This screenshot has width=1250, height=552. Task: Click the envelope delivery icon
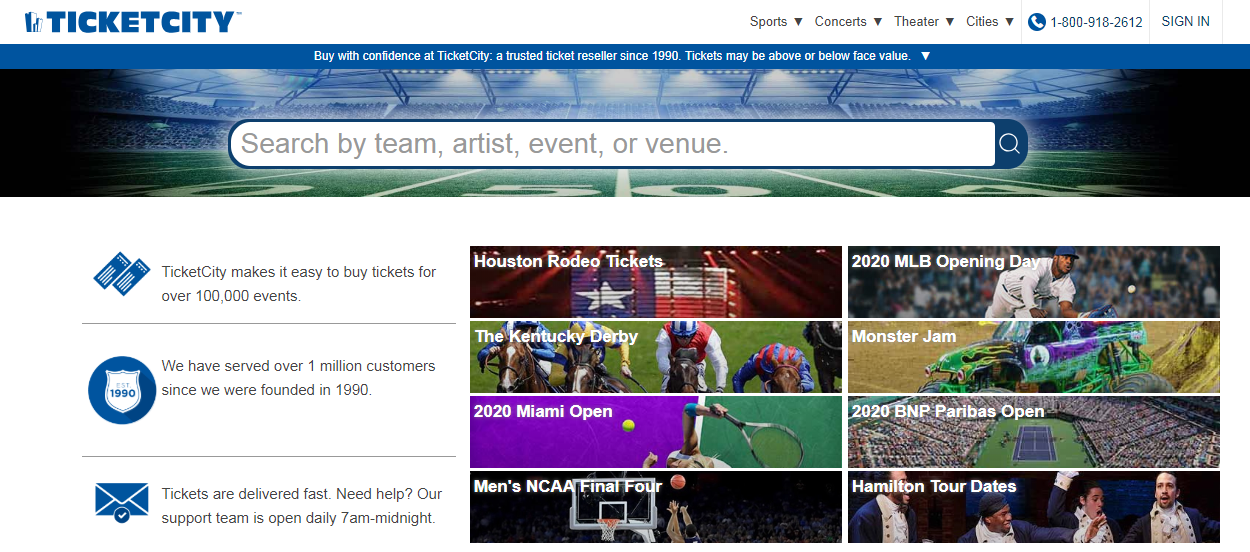click(x=121, y=502)
